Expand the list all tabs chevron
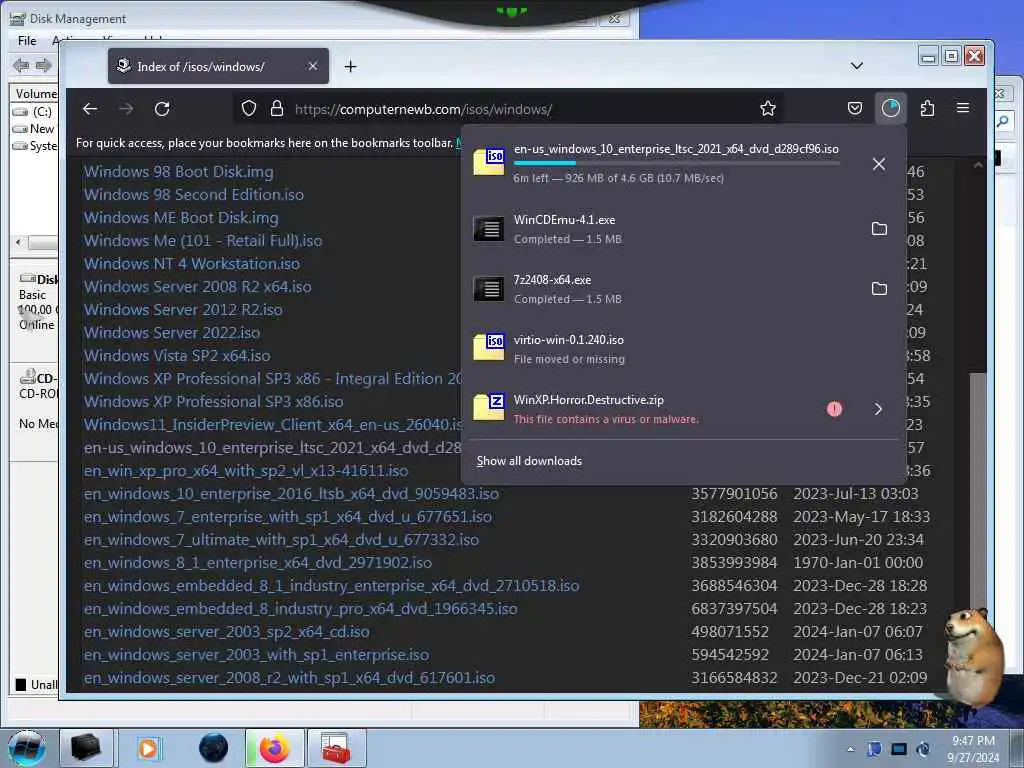This screenshot has width=1024, height=768. point(857,66)
